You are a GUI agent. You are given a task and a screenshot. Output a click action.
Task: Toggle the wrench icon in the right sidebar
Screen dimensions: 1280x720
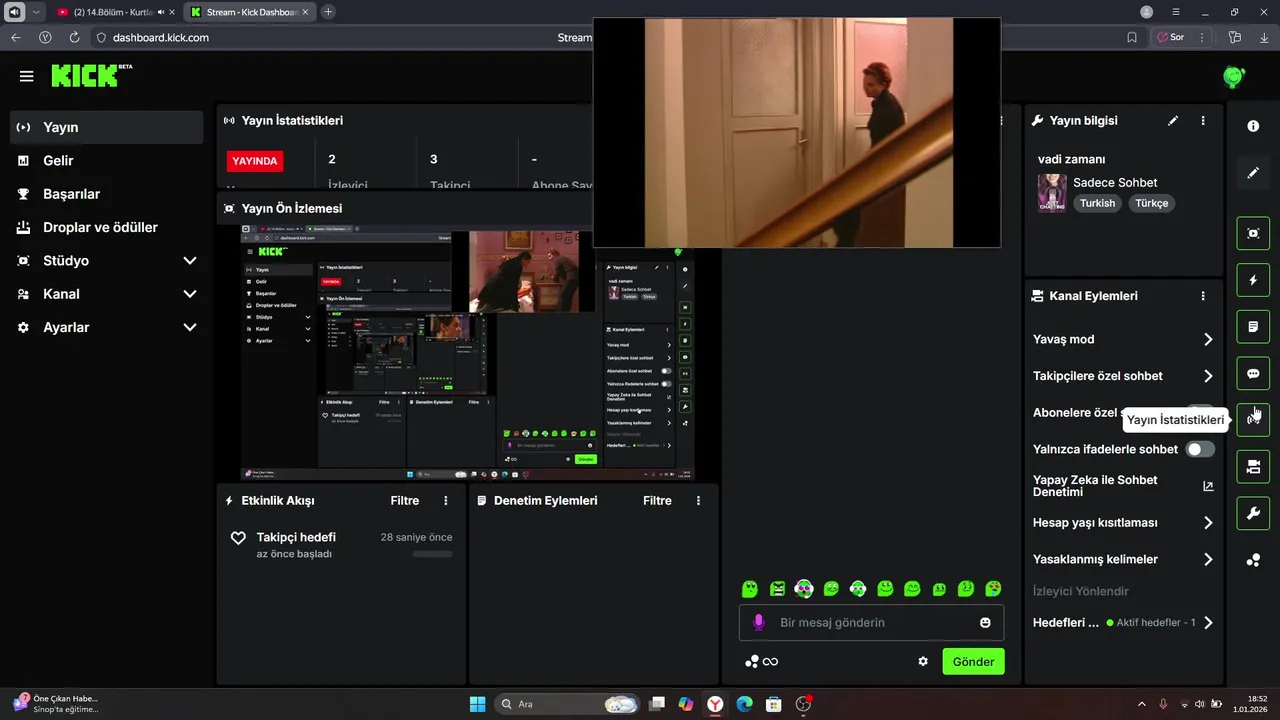tap(1253, 514)
